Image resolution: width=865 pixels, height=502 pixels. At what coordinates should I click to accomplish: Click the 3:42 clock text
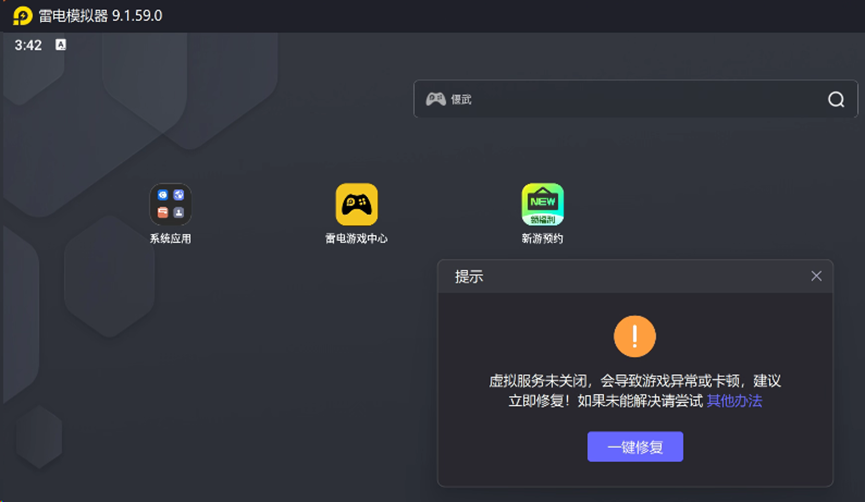[x=28, y=45]
